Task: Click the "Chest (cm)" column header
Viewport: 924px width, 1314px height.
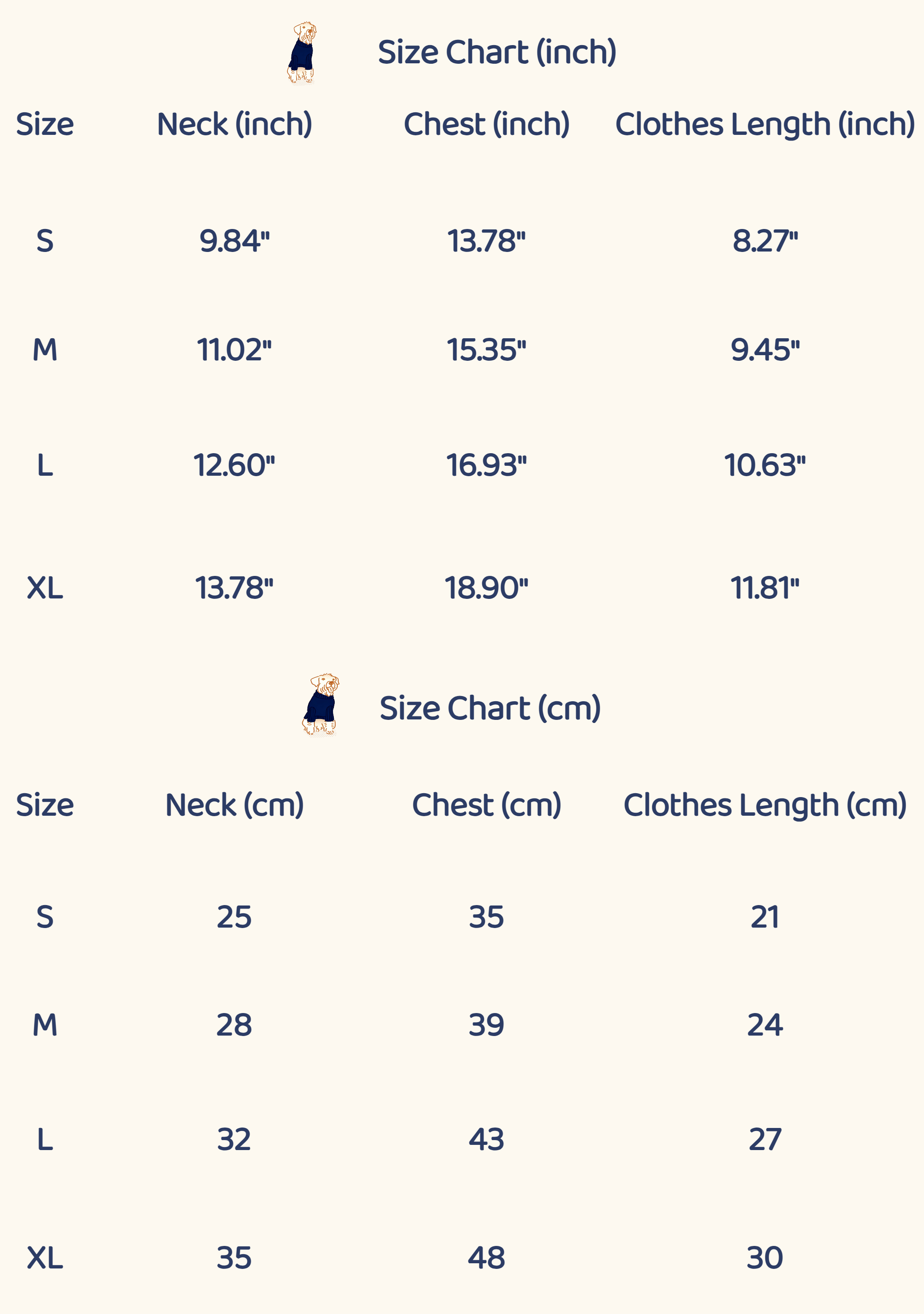Action: (x=486, y=805)
